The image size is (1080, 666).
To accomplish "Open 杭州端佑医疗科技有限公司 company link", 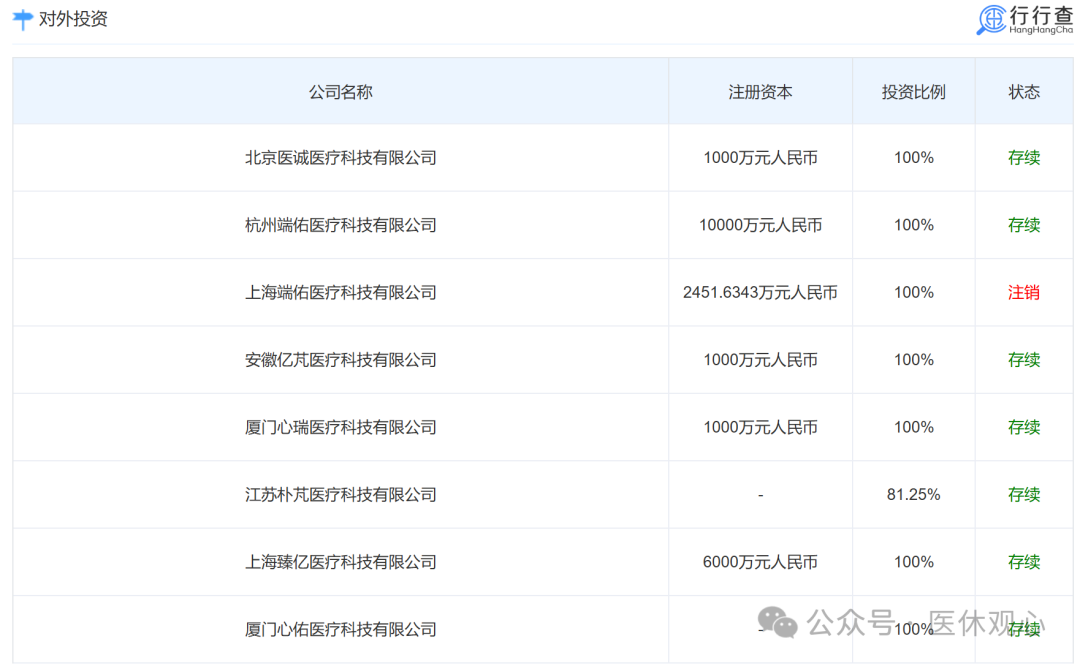I will click(x=340, y=225).
